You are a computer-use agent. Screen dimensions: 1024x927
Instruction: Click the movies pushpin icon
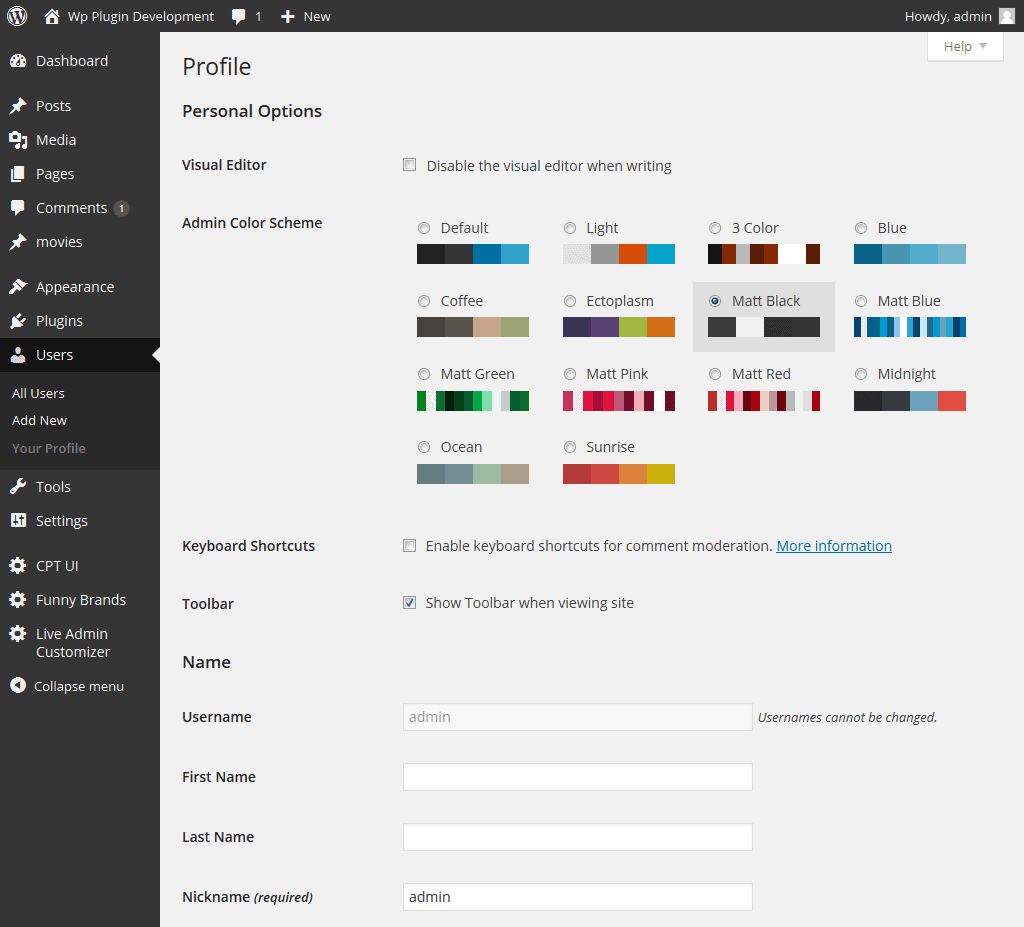point(18,242)
